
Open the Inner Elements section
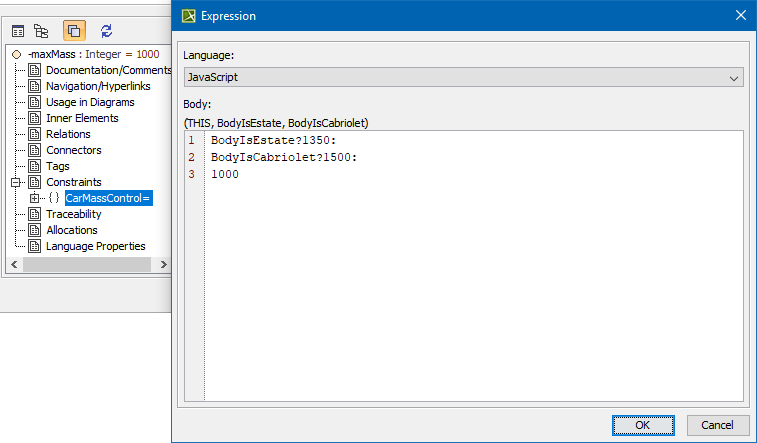82,118
